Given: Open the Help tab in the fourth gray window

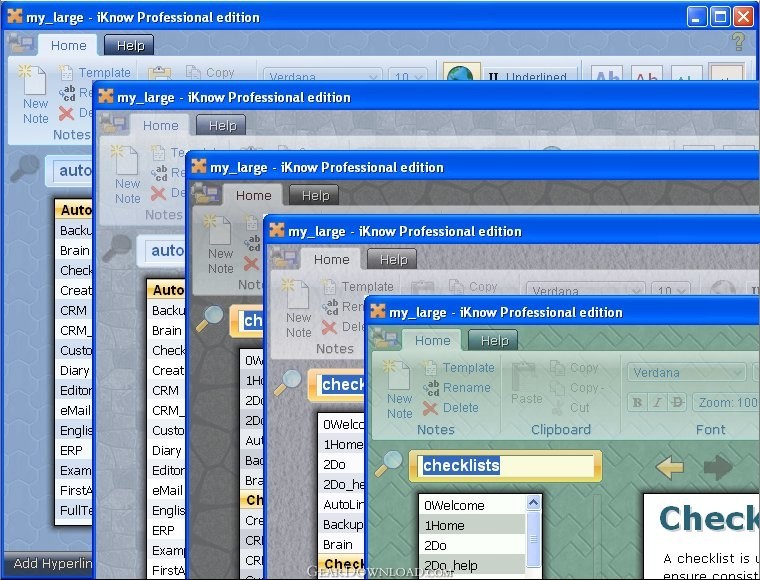Looking at the screenshot, I should click(393, 260).
